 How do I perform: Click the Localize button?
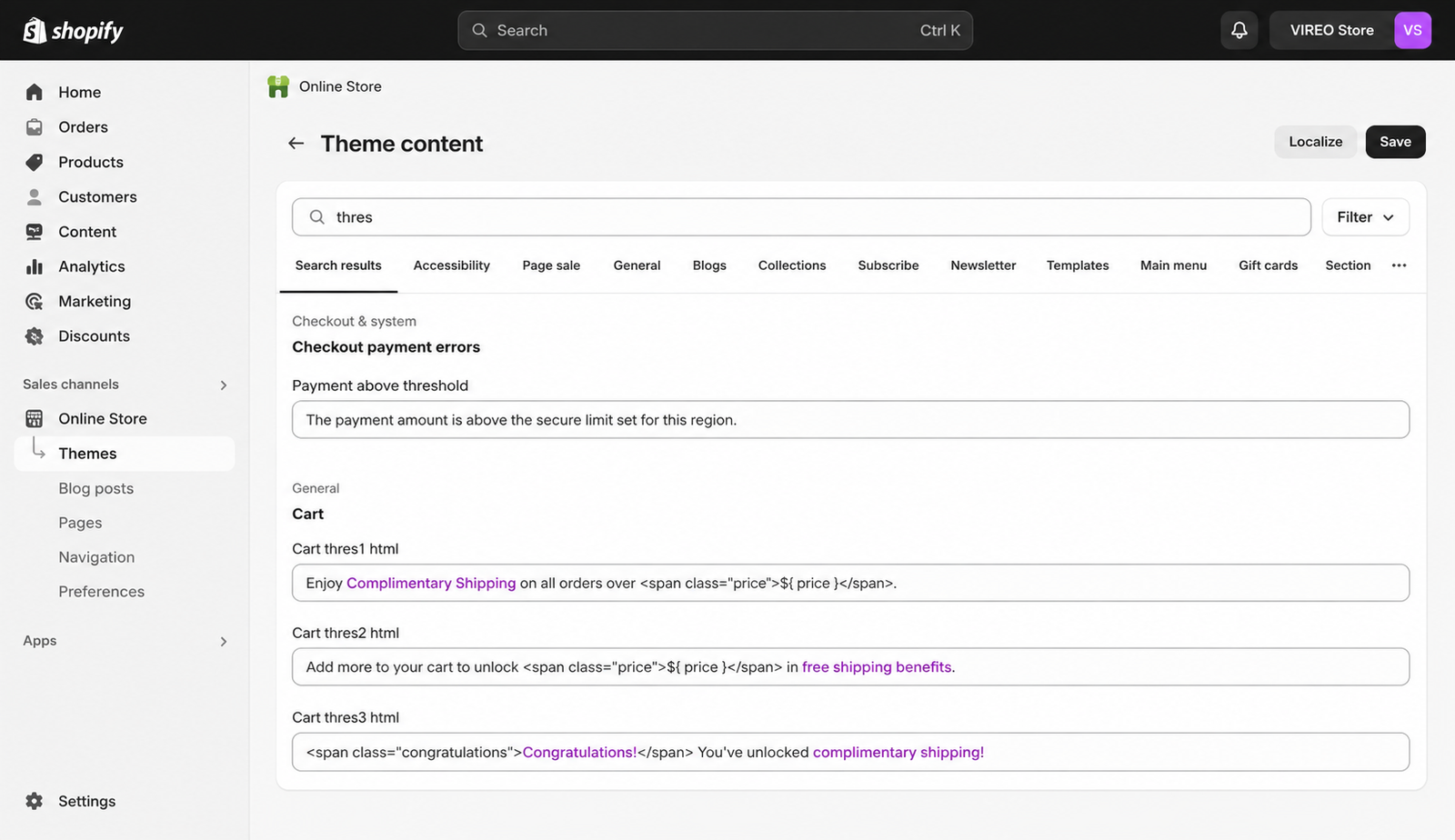(1315, 142)
